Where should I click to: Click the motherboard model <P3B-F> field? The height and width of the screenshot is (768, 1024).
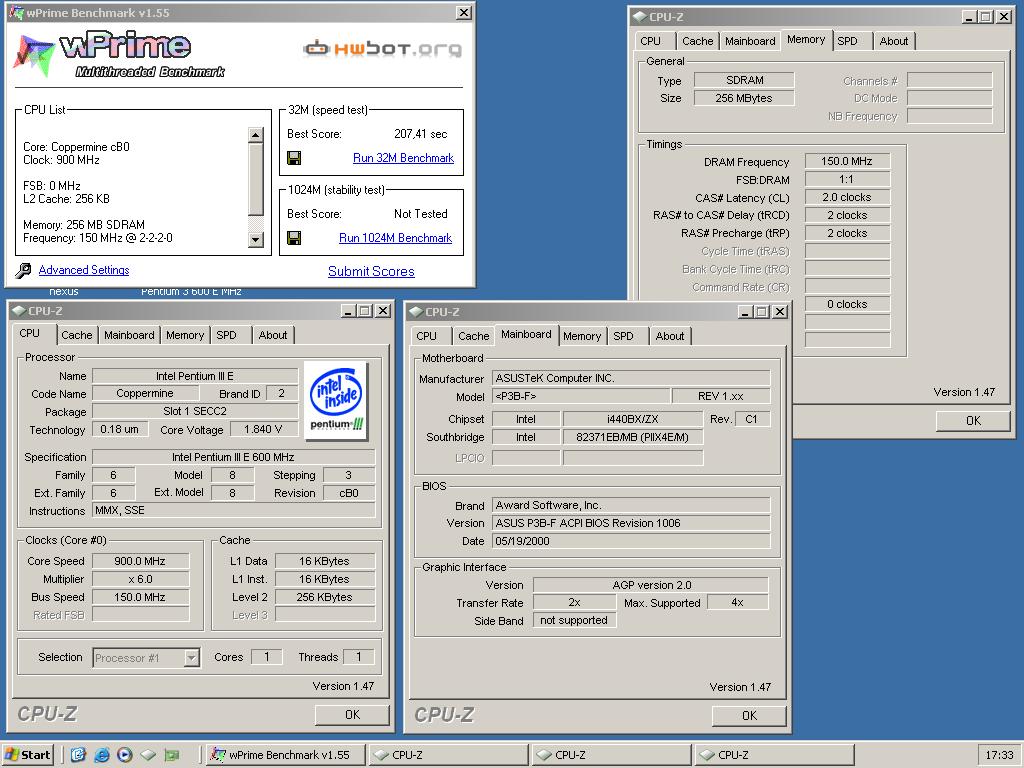[x=581, y=396]
